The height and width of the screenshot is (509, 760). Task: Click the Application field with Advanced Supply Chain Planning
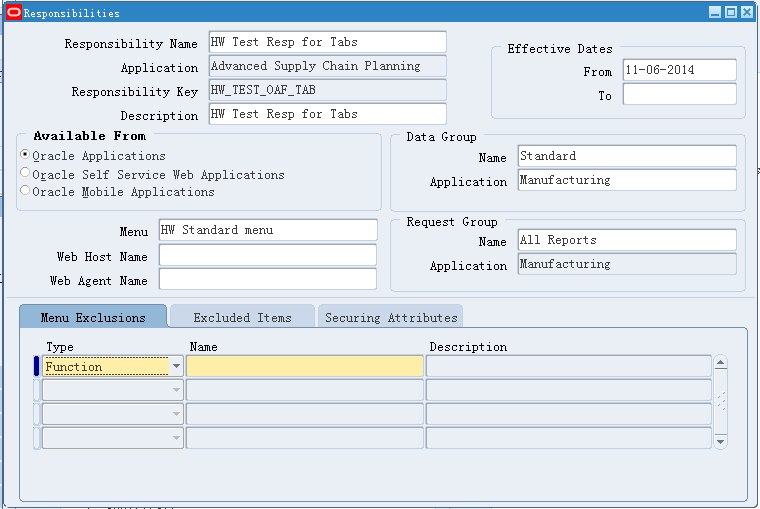coord(328,66)
